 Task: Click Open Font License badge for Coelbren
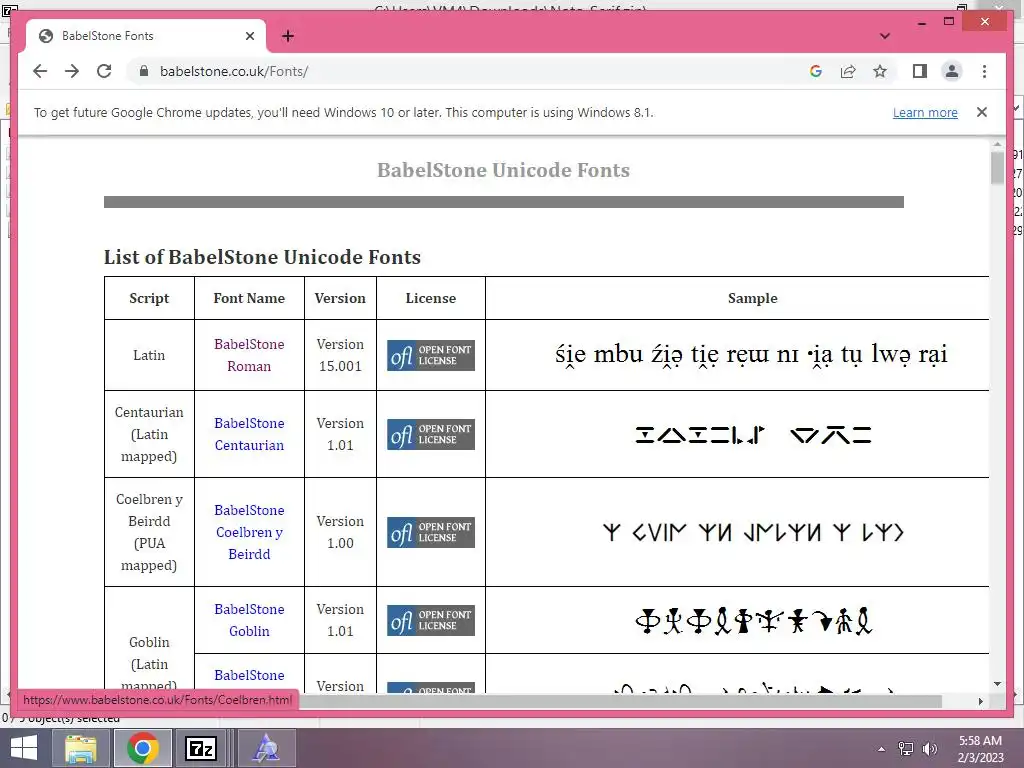click(x=430, y=532)
